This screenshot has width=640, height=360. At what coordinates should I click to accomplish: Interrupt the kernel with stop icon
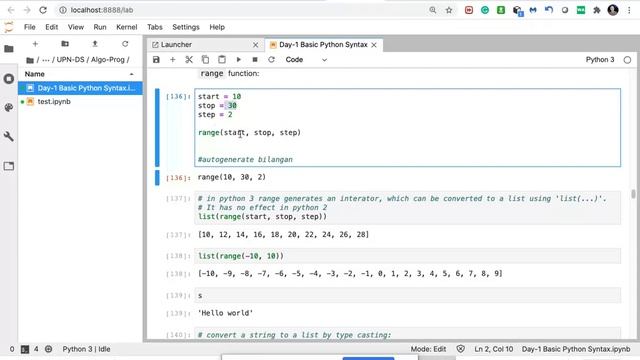click(x=255, y=60)
